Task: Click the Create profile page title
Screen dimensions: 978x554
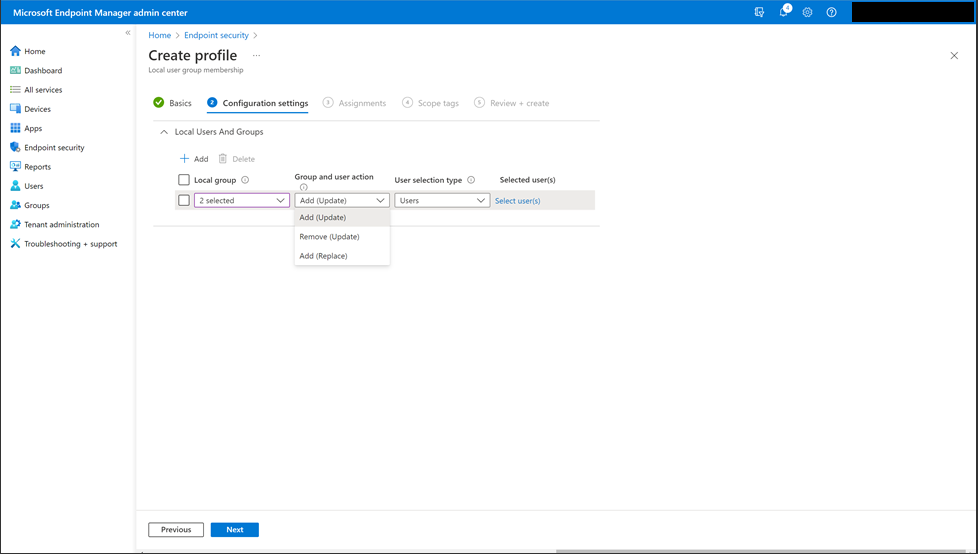Action: (x=193, y=56)
